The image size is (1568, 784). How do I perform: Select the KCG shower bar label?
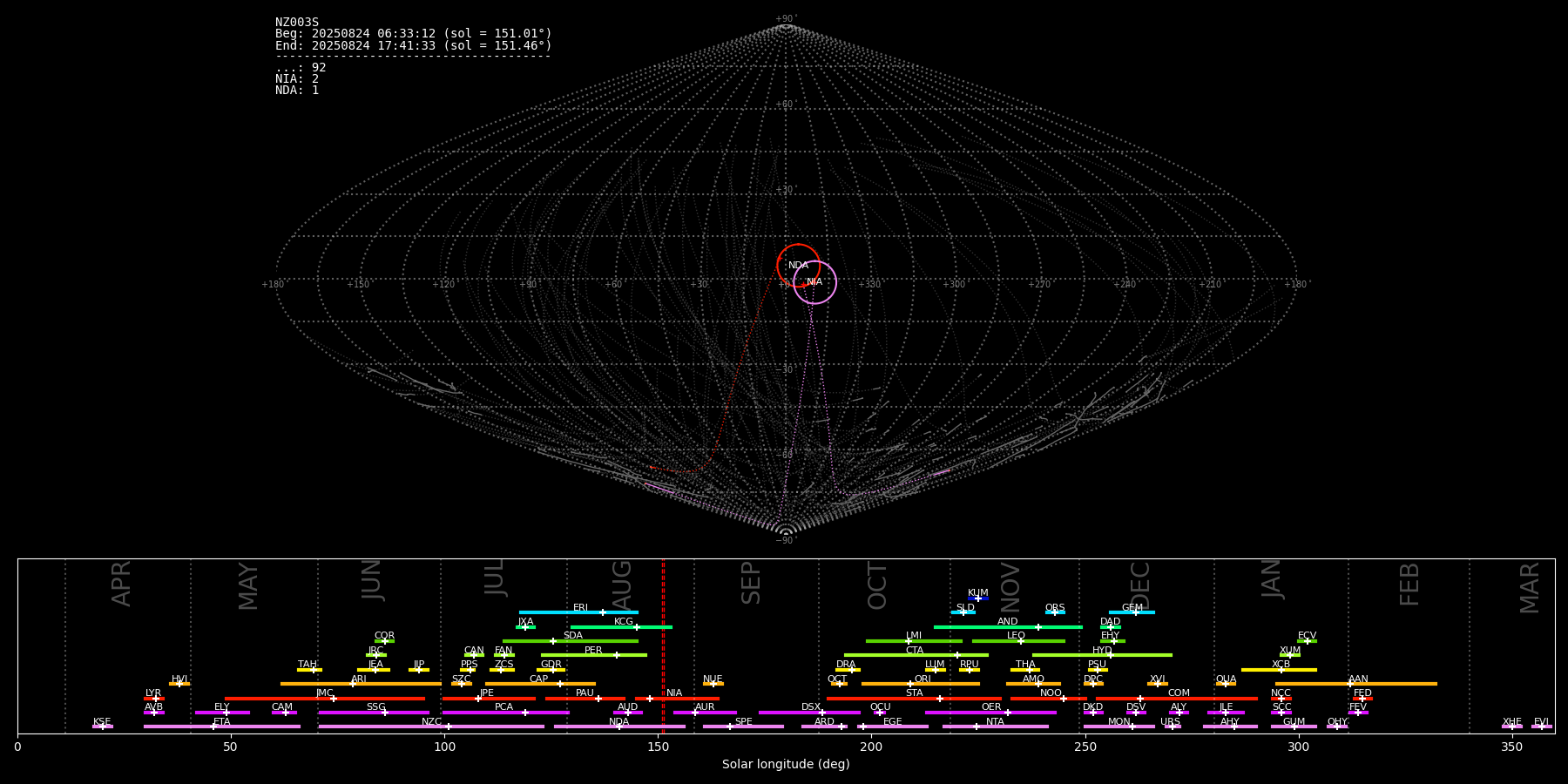coord(624,622)
